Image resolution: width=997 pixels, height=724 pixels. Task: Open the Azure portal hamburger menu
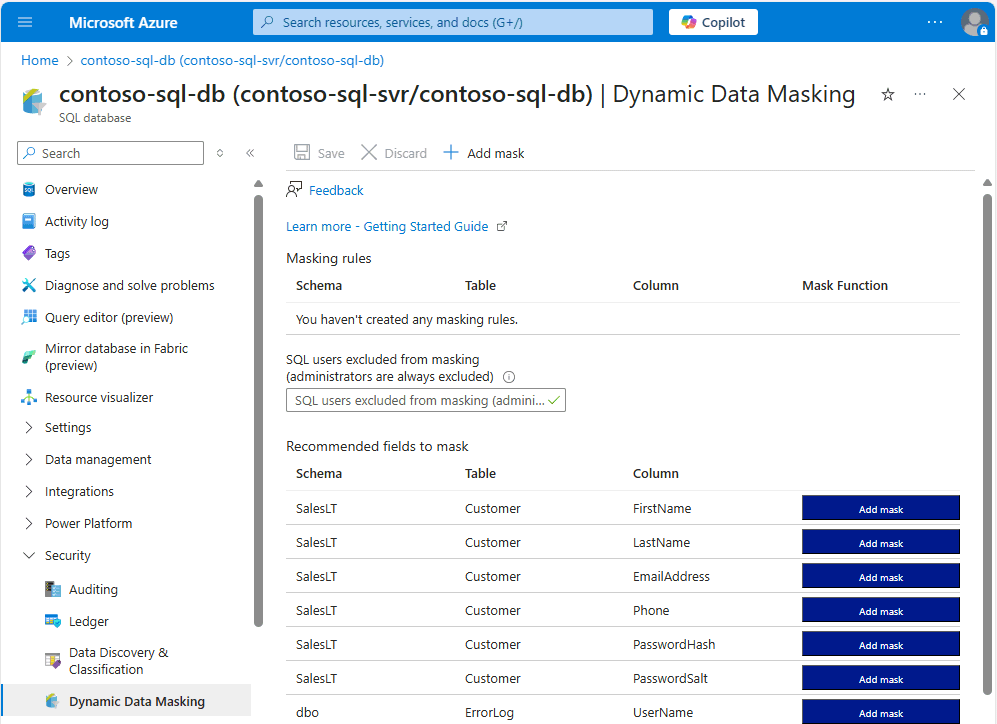click(25, 22)
